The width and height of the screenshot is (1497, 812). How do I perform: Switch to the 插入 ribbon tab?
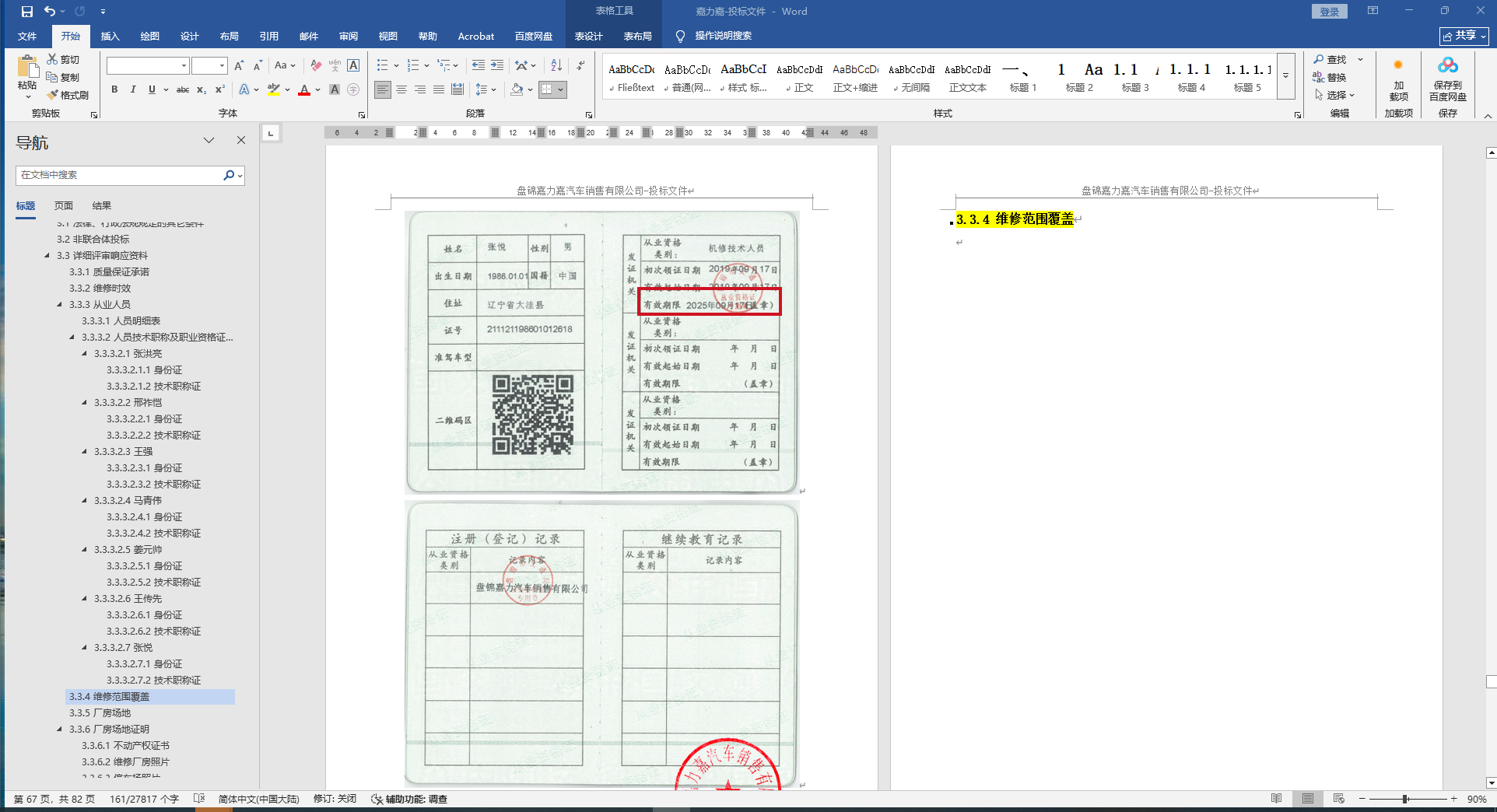(110, 36)
